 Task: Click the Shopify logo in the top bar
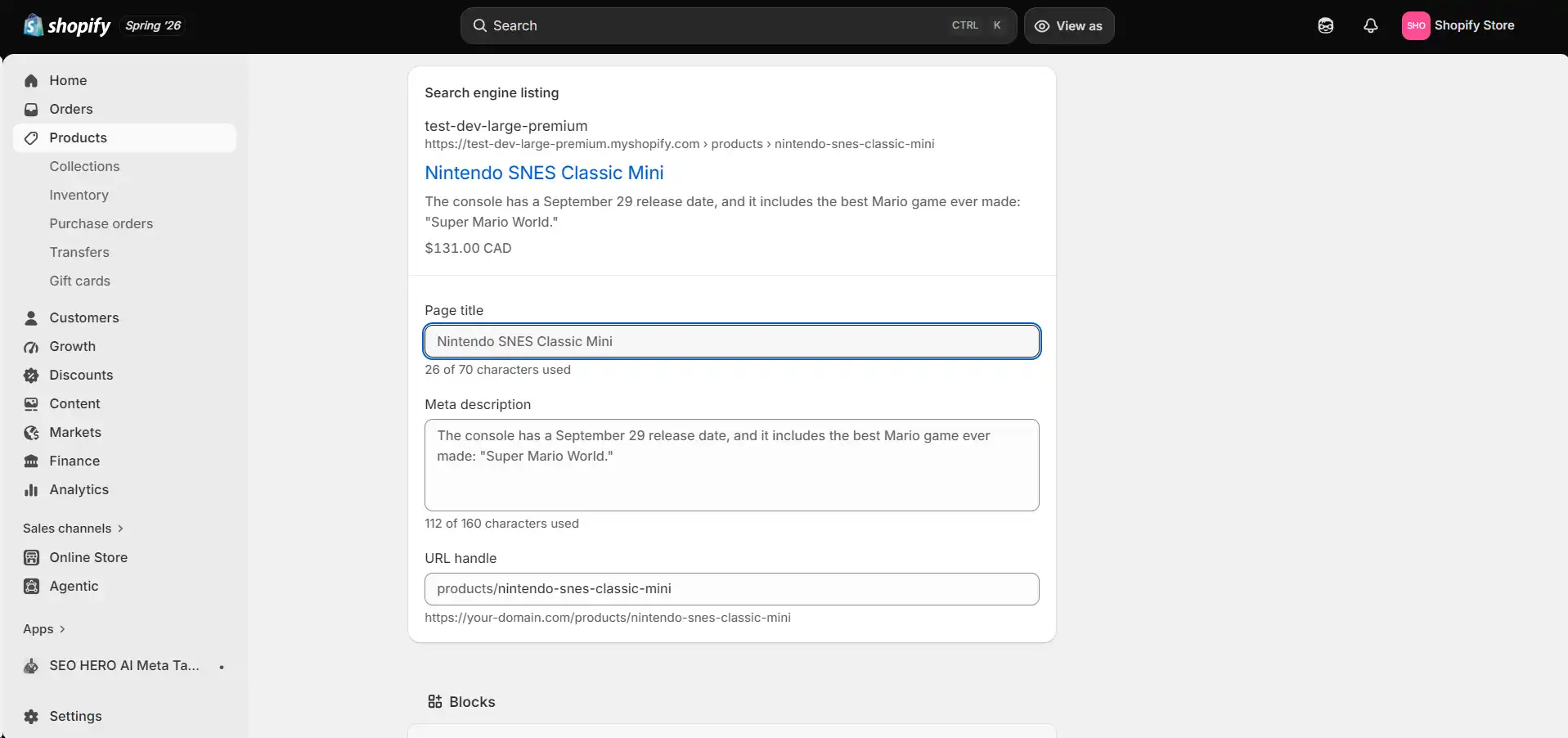point(67,25)
